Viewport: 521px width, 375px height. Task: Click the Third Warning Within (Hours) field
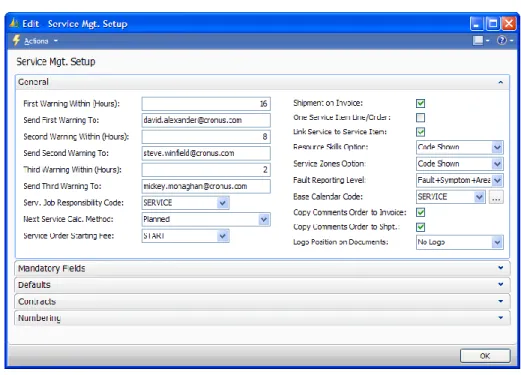[x=206, y=170]
